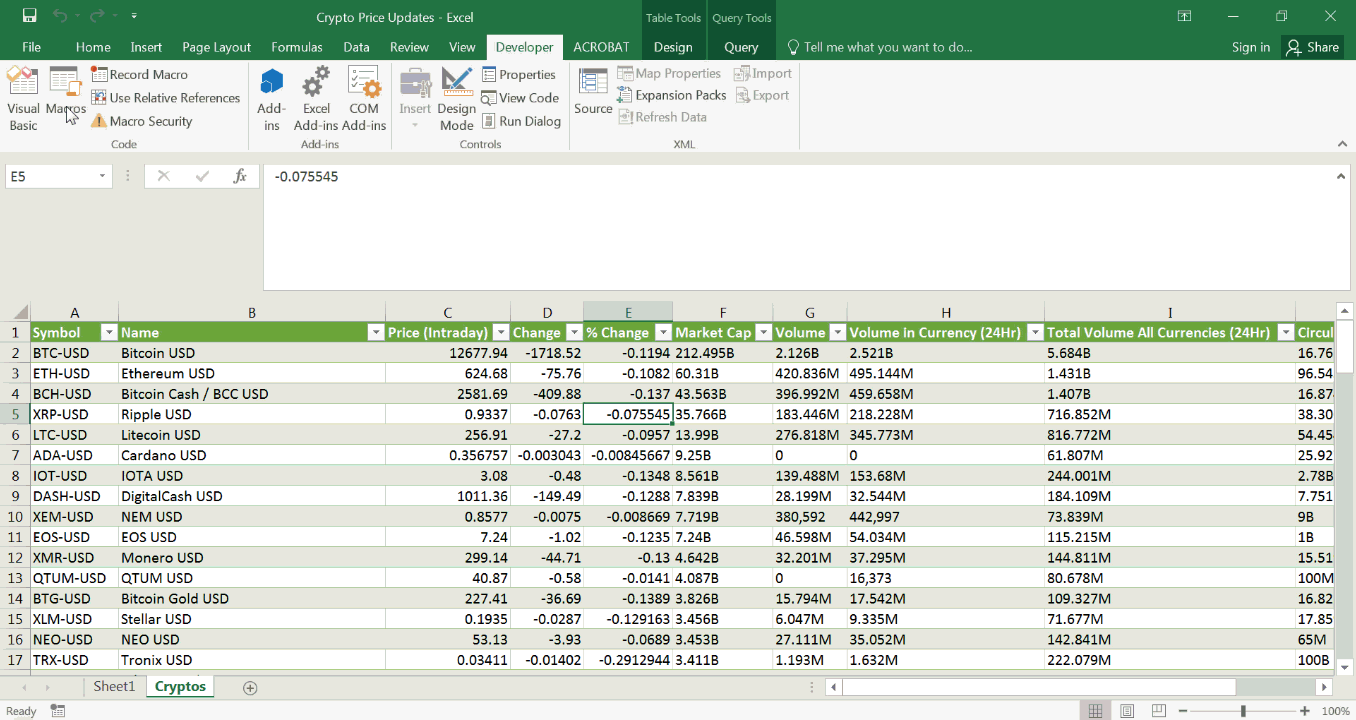Viewport: 1356px width, 720px height.
Task: Open the Add-ins dialog
Action: (x=271, y=99)
